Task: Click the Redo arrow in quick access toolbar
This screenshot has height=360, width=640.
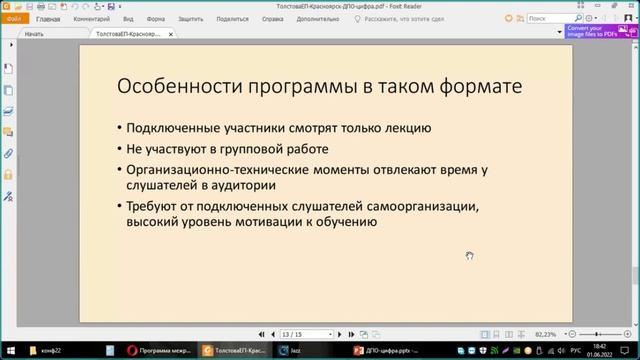Action: tap(85, 7)
